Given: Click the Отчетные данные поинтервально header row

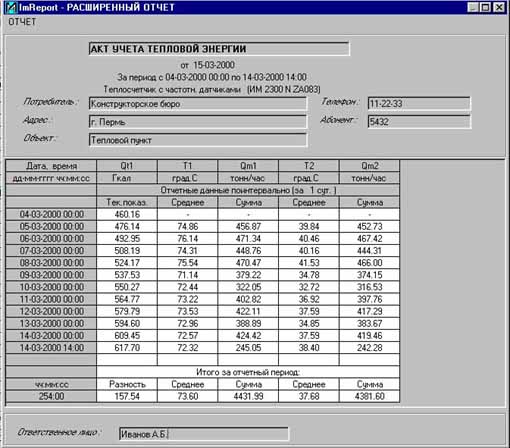Looking at the screenshot, I should (x=248, y=190).
